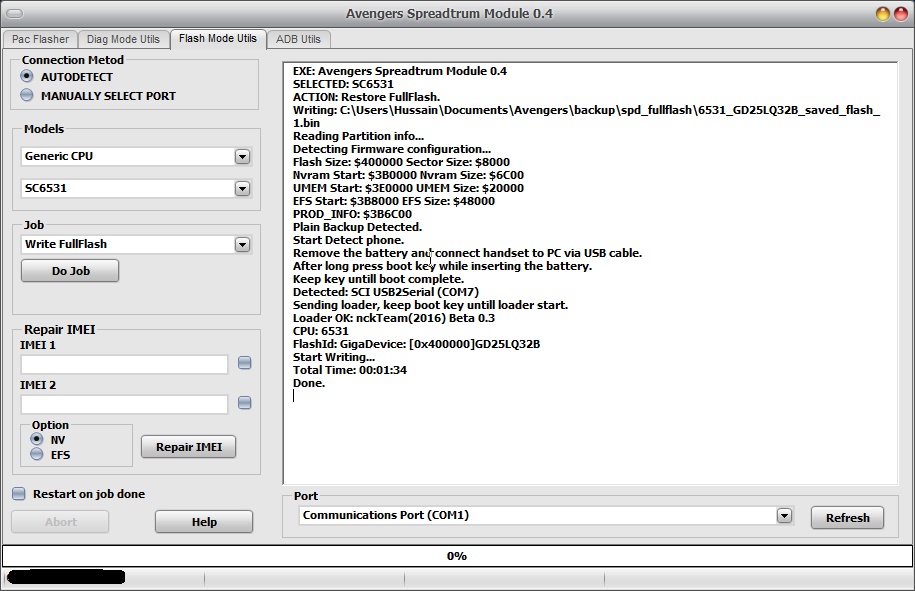
Task: Click 'Loader OK: nckTeam(2016) Beta 0.3' line
Action: point(393,318)
